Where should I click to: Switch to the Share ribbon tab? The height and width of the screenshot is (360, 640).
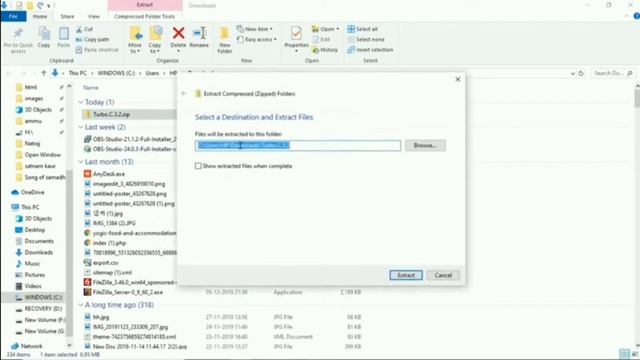[67, 16]
